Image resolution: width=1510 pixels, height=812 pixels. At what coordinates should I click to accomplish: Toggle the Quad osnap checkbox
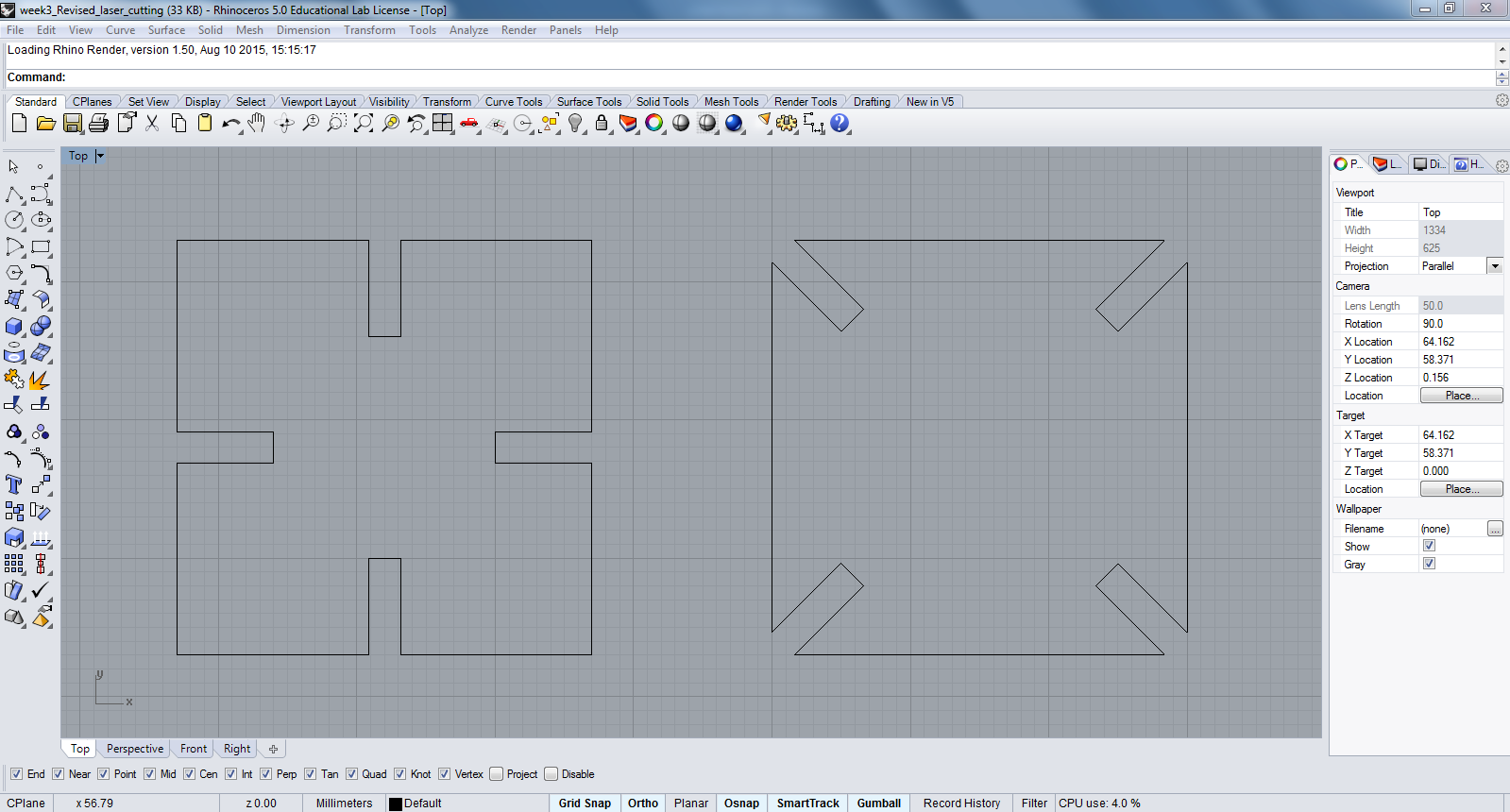pyautogui.click(x=351, y=774)
